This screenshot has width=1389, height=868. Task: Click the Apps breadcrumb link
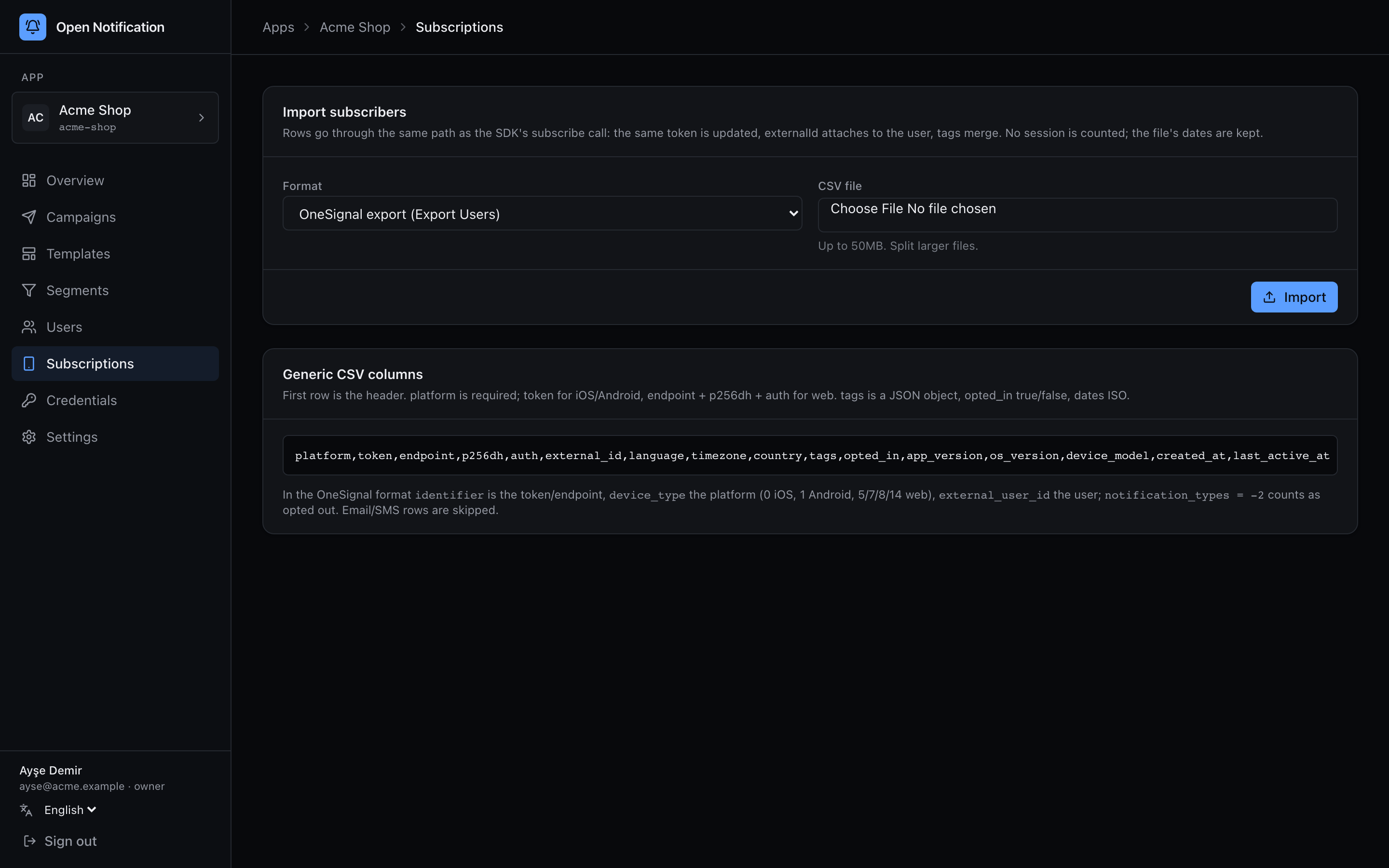tap(278, 27)
